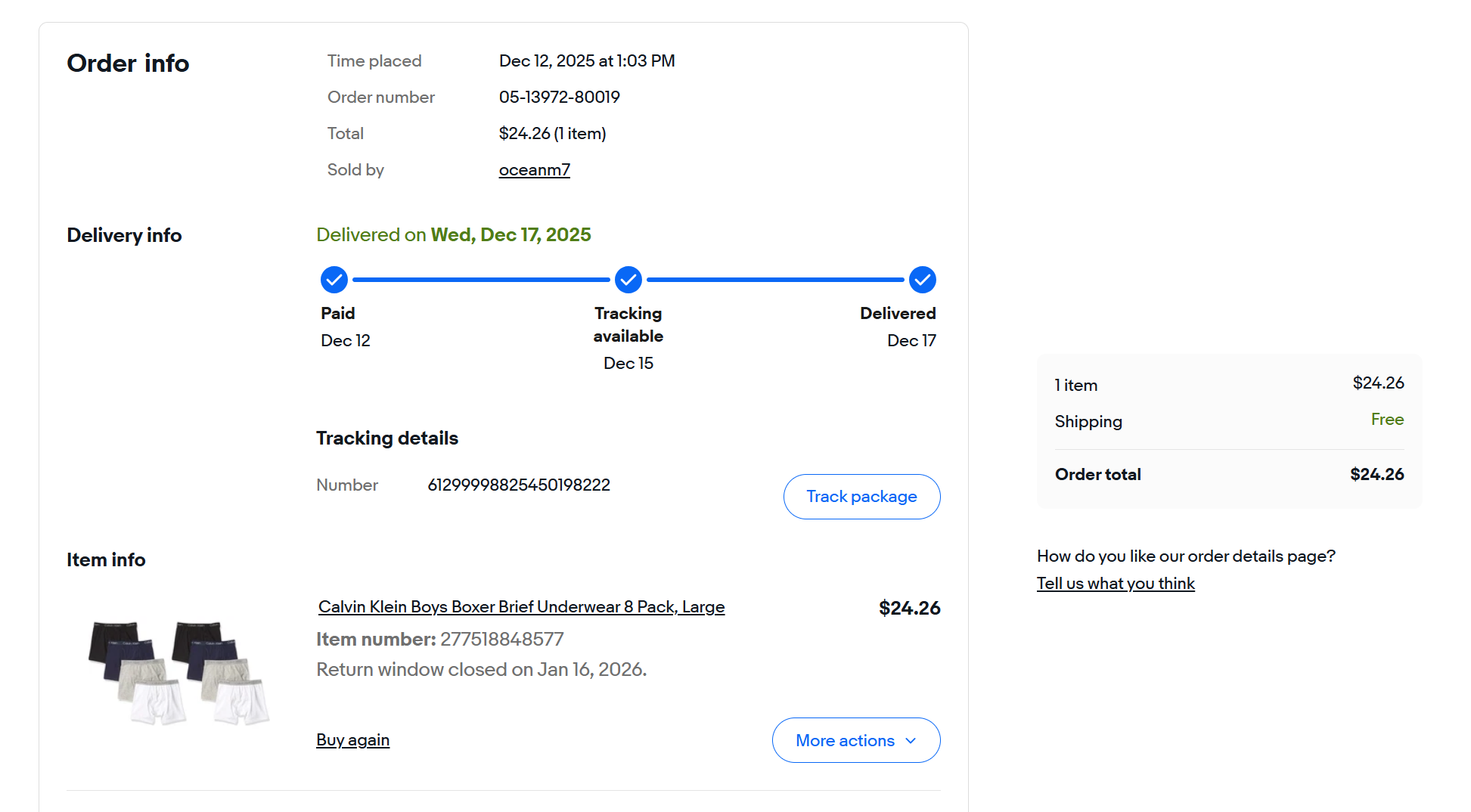This screenshot has width=1471, height=812.
Task: Click the tracking number 6129998825450198222
Action: (519, 485)
